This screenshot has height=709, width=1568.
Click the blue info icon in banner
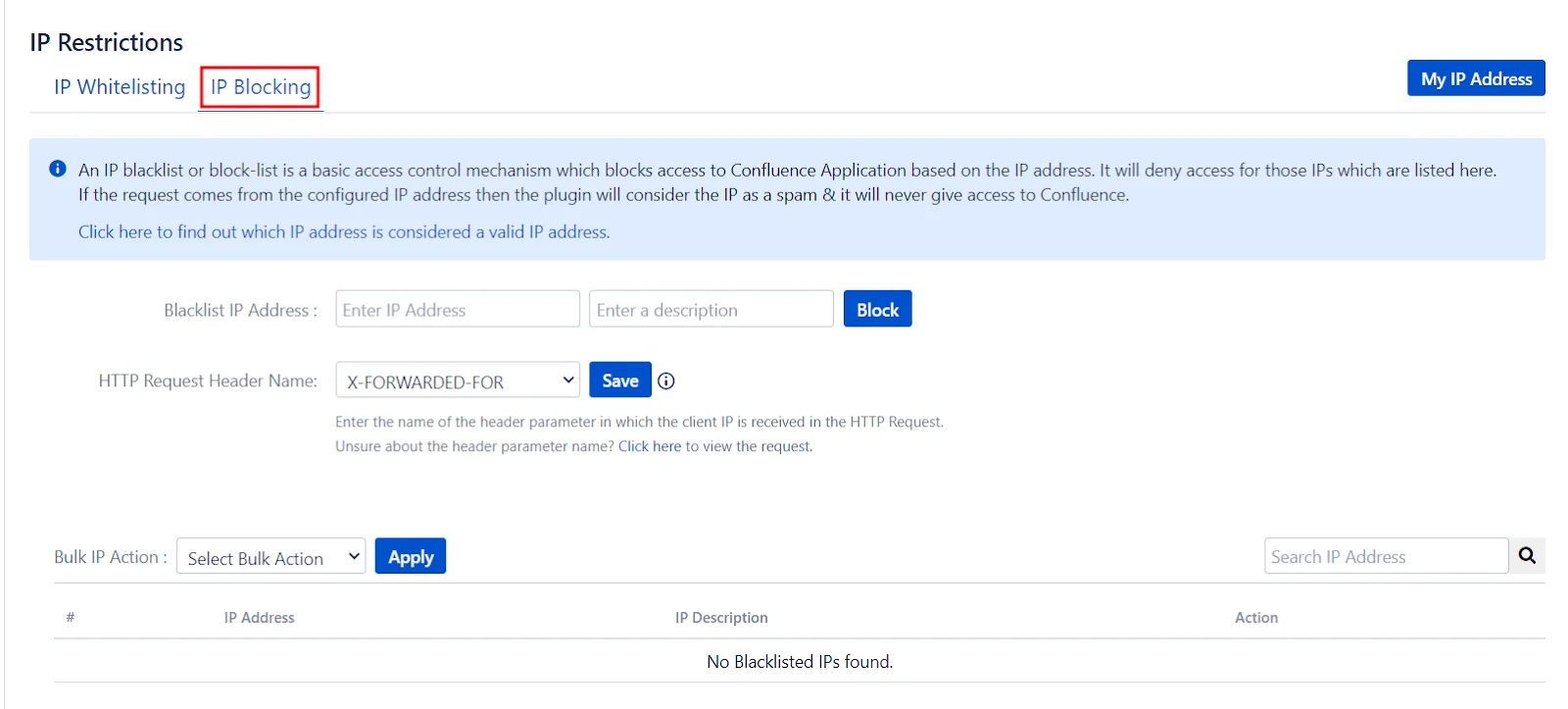58,169
